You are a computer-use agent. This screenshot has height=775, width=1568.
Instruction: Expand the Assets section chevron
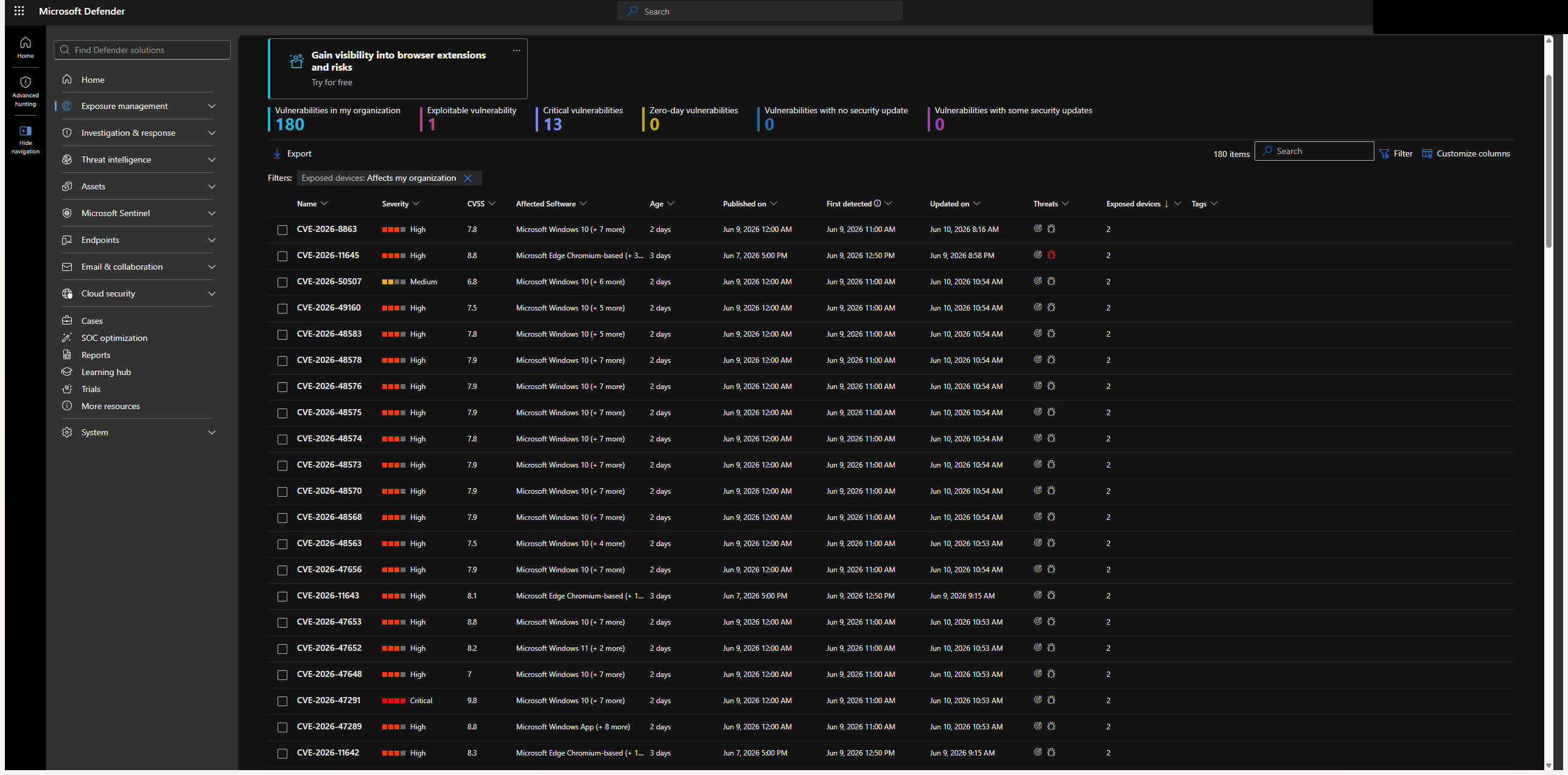pyautogui.click(x=212, y=186)
